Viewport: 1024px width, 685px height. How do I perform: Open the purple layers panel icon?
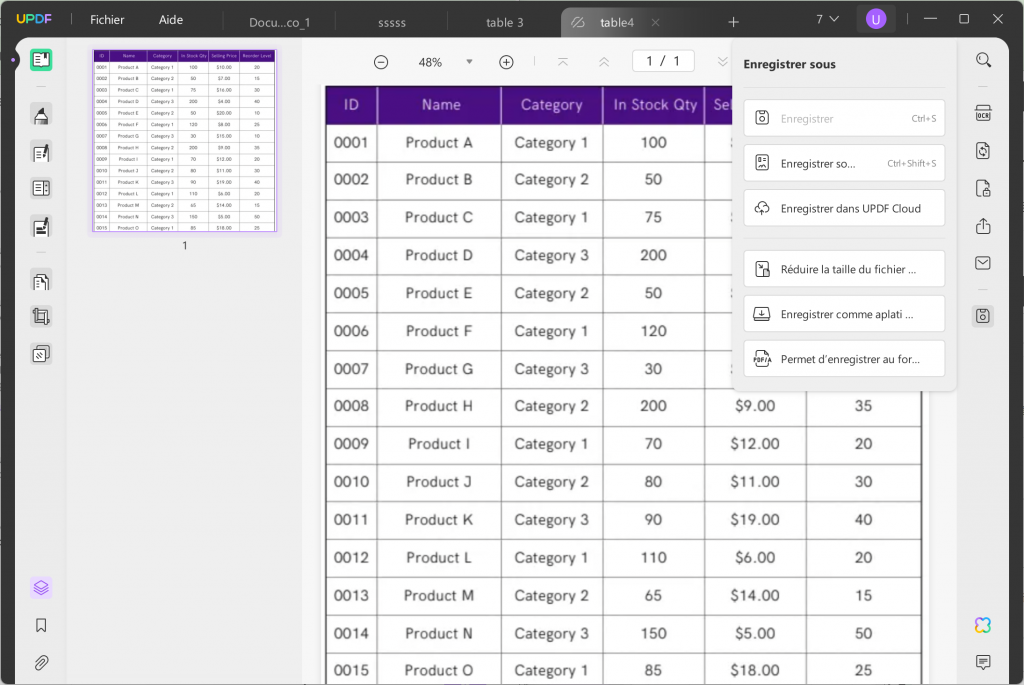[40, 587]
